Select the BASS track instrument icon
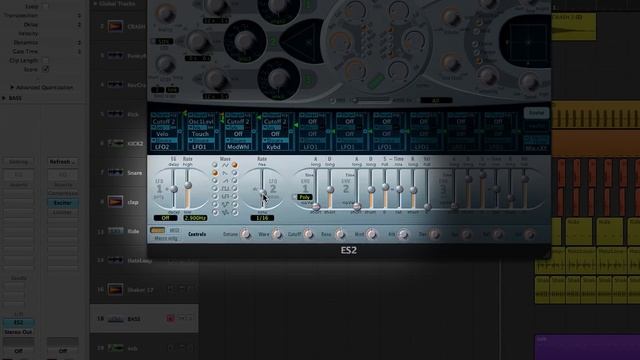640x360 pixels. (x=115, y=319)
